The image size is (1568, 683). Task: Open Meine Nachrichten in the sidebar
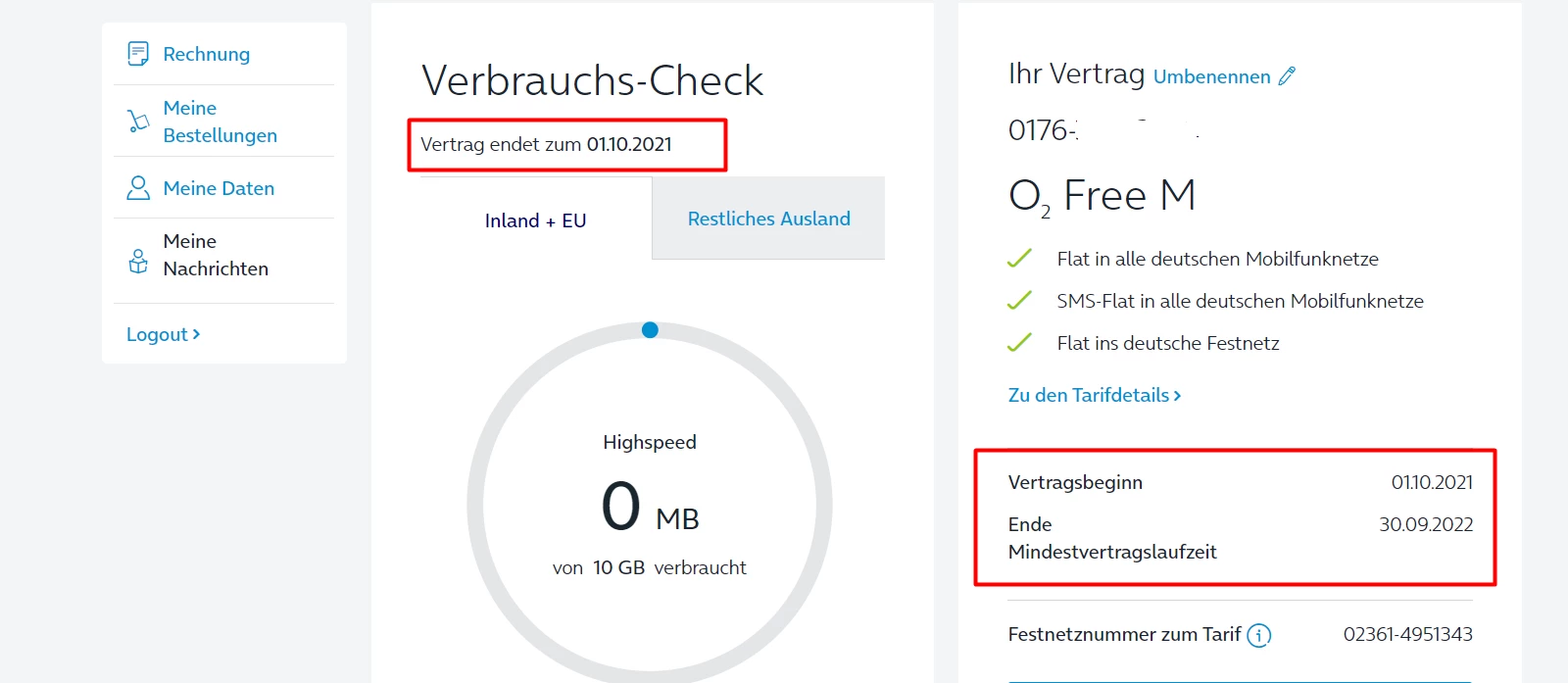(216, 255)
